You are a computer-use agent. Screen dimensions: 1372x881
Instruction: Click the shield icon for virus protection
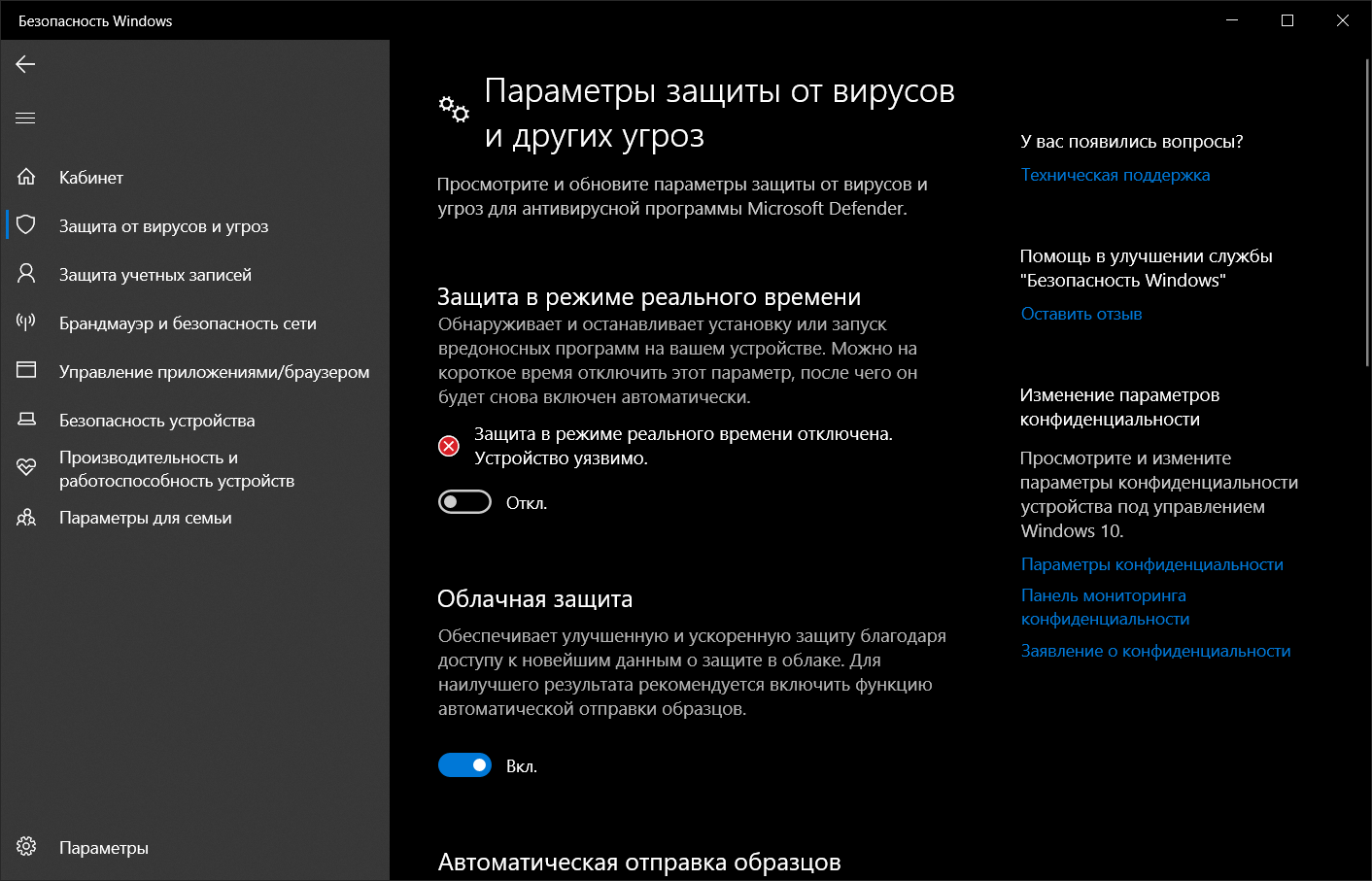tap(26, 225)
